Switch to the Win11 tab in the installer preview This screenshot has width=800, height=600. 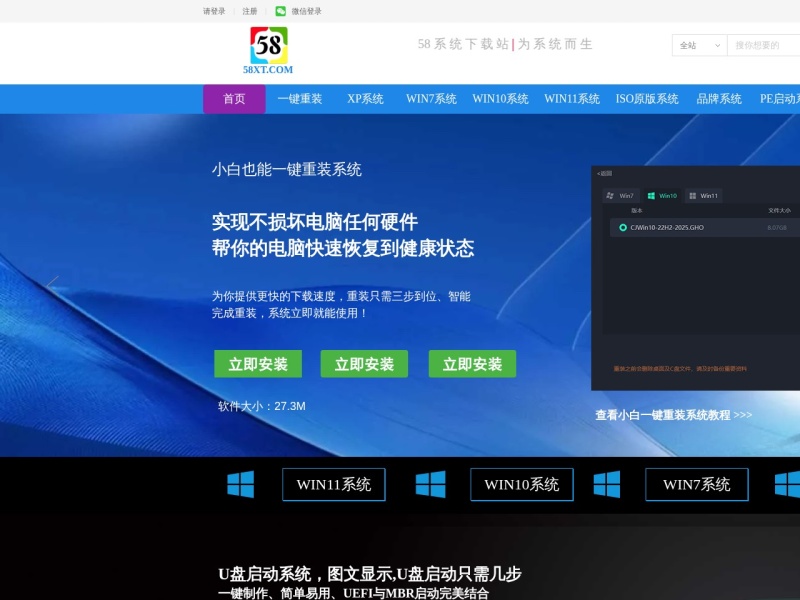pyautogui.click(x=704, y=196)
